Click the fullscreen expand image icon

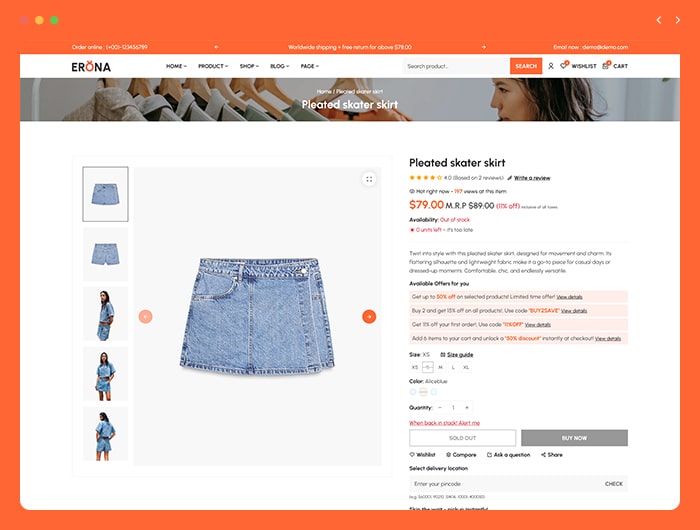pyautogui.click(x=369, y=179)
